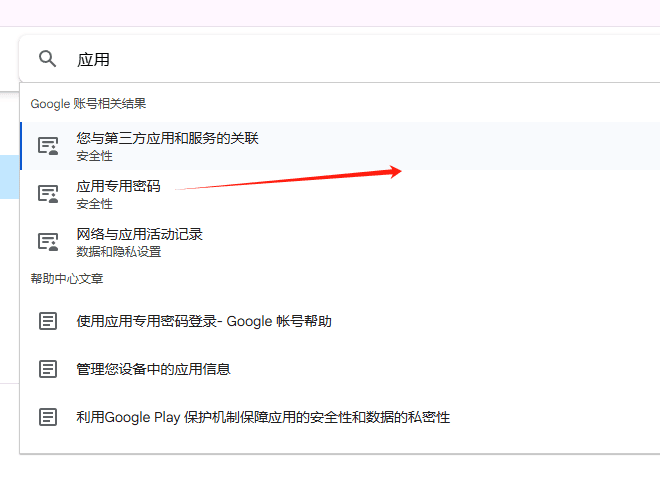Viewport: 660px width, 496px height.
Task: Click article icon beside 使用应用专用密码登录
Action: click(x=48, y=321)
